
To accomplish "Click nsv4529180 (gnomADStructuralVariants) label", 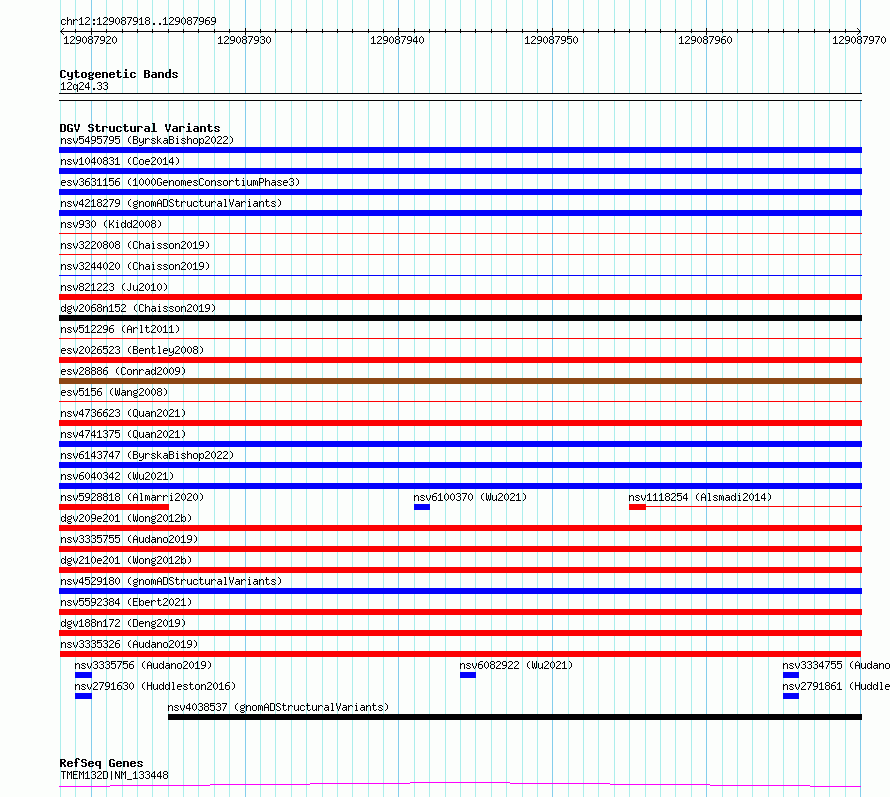I will pyautogui.click(x=171, y=581).
